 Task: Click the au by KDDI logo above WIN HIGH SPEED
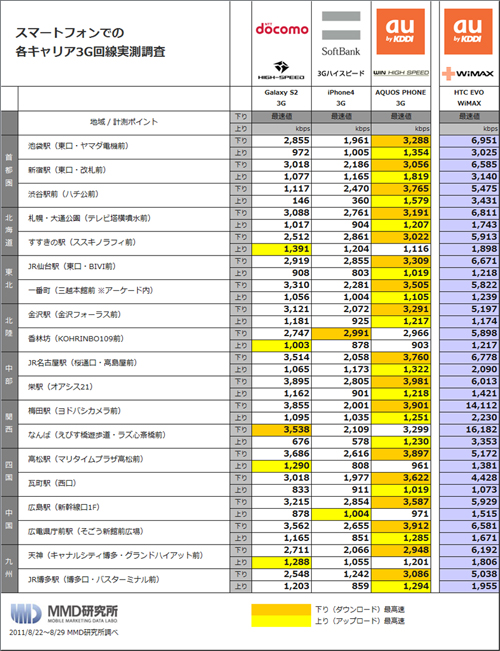pyautogui.click(x=400, y=32)
